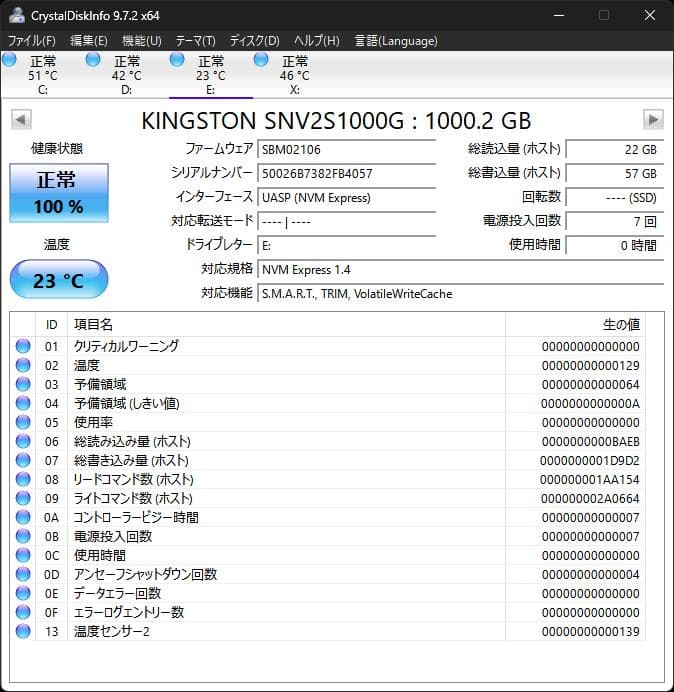
Task: Click the ID column header
Action: 51,325
